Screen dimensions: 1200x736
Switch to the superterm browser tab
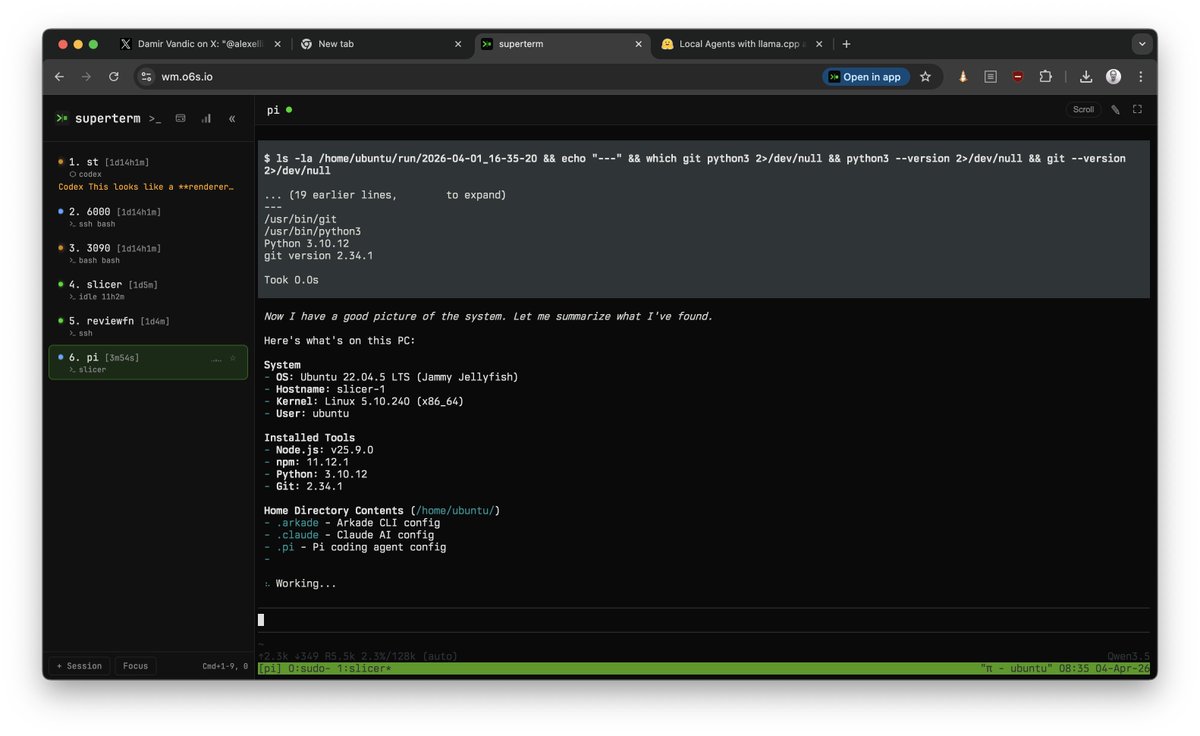click(x=562, y=44)
